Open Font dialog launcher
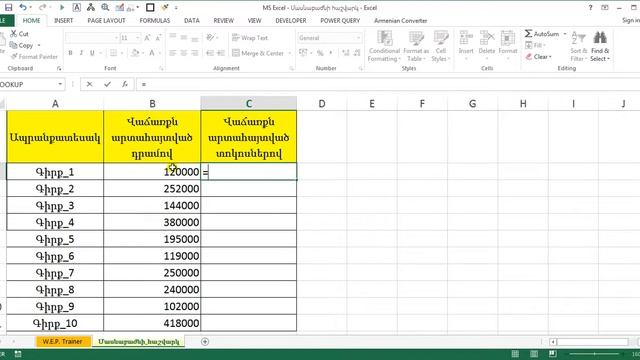The height and width of the screenshot is (360, 640). pyautogui.click(x=161, y=69)
